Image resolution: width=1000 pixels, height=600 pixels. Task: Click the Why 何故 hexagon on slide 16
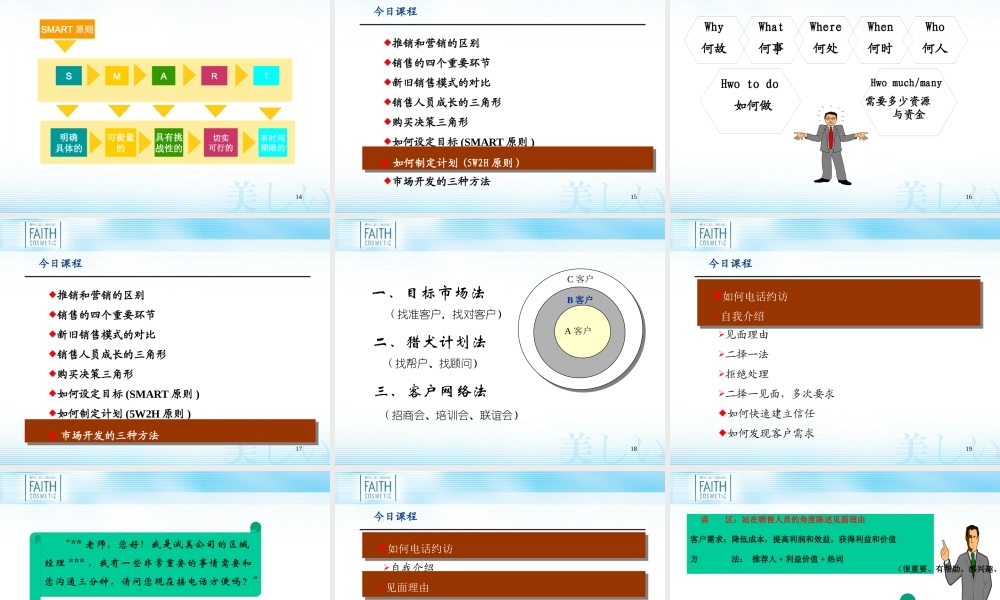click(x=714, y=38)
